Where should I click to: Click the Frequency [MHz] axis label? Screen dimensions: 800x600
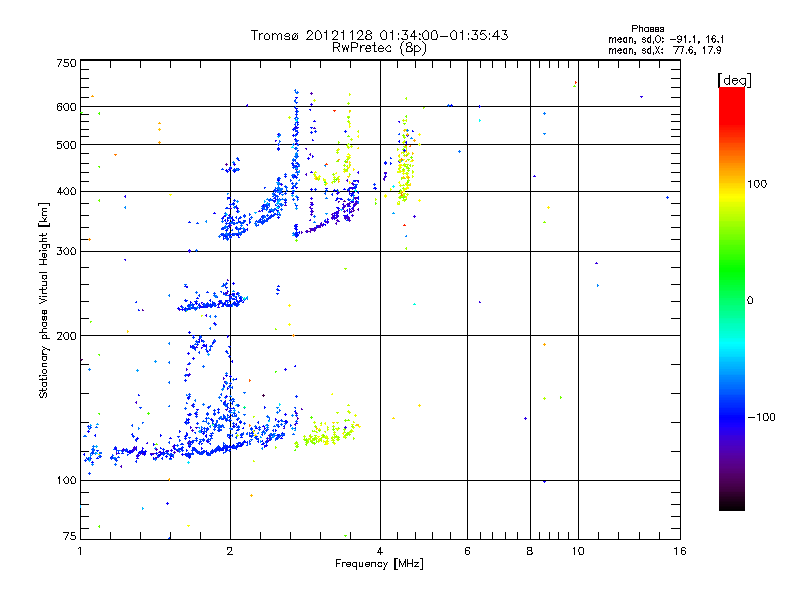[x=379, y=564]
